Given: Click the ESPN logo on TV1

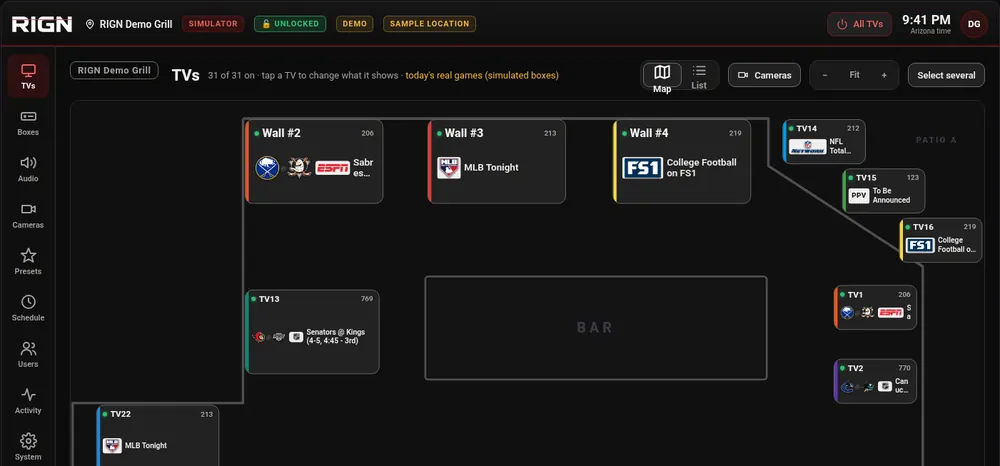Looking at the screenshot, I should (890, 312).
